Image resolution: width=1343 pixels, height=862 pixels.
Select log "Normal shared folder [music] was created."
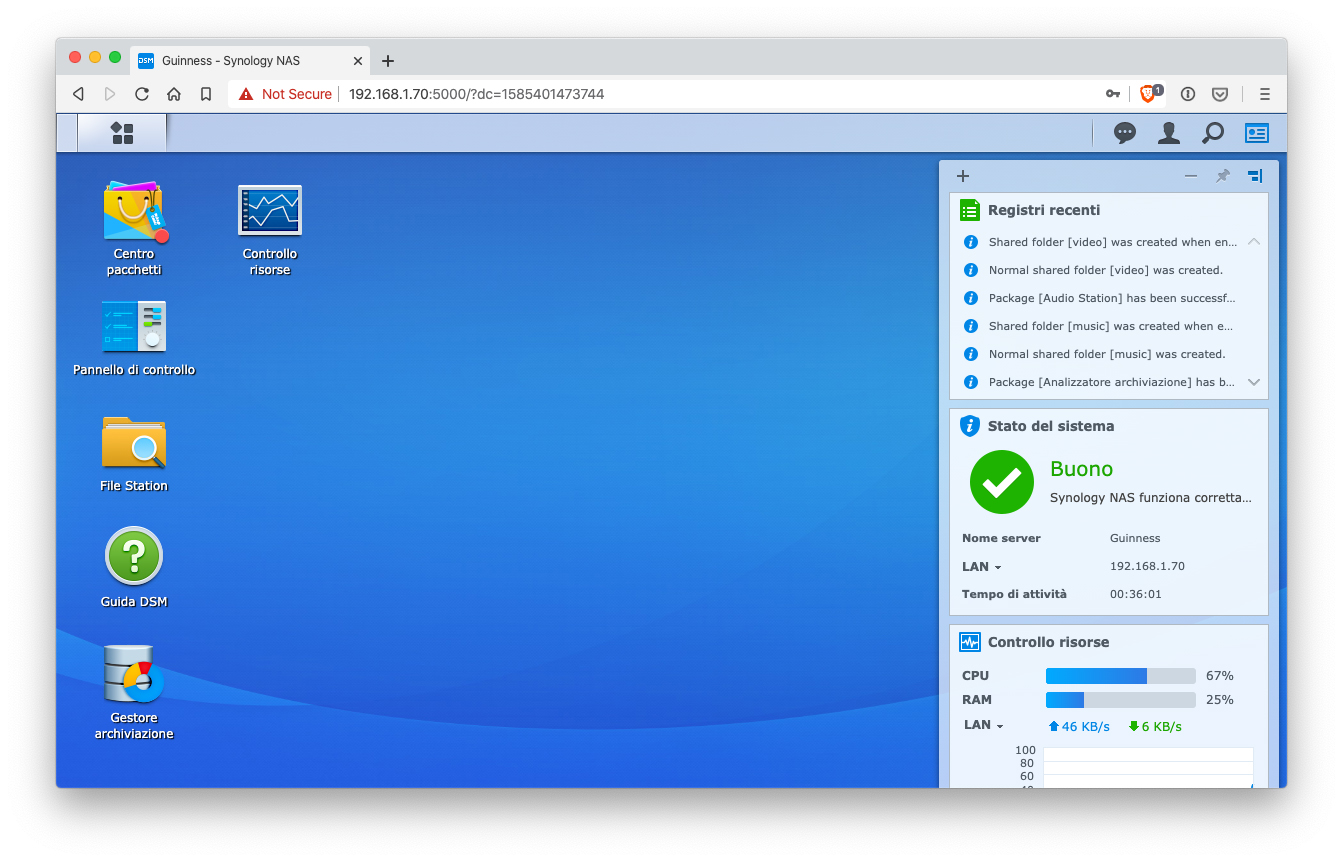tap(1106, 354)
